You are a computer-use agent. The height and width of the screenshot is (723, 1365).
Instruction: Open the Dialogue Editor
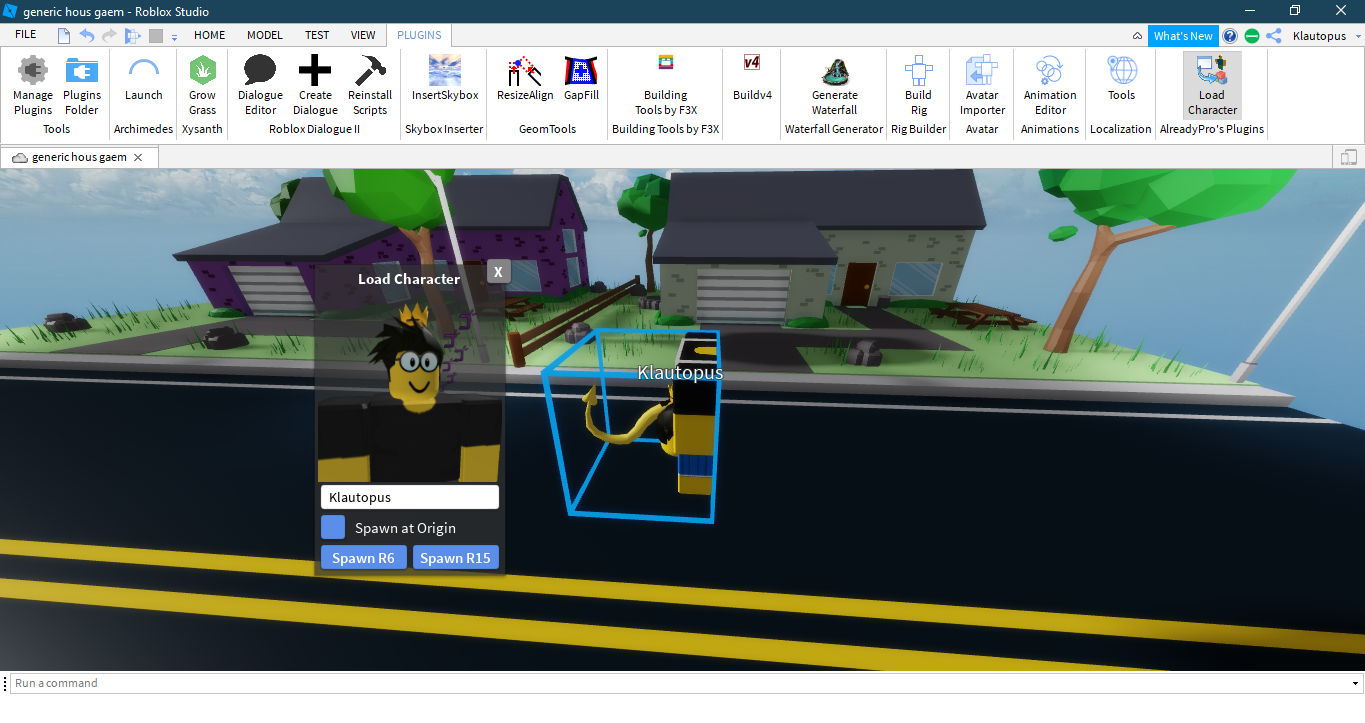(x=260, y=86)
